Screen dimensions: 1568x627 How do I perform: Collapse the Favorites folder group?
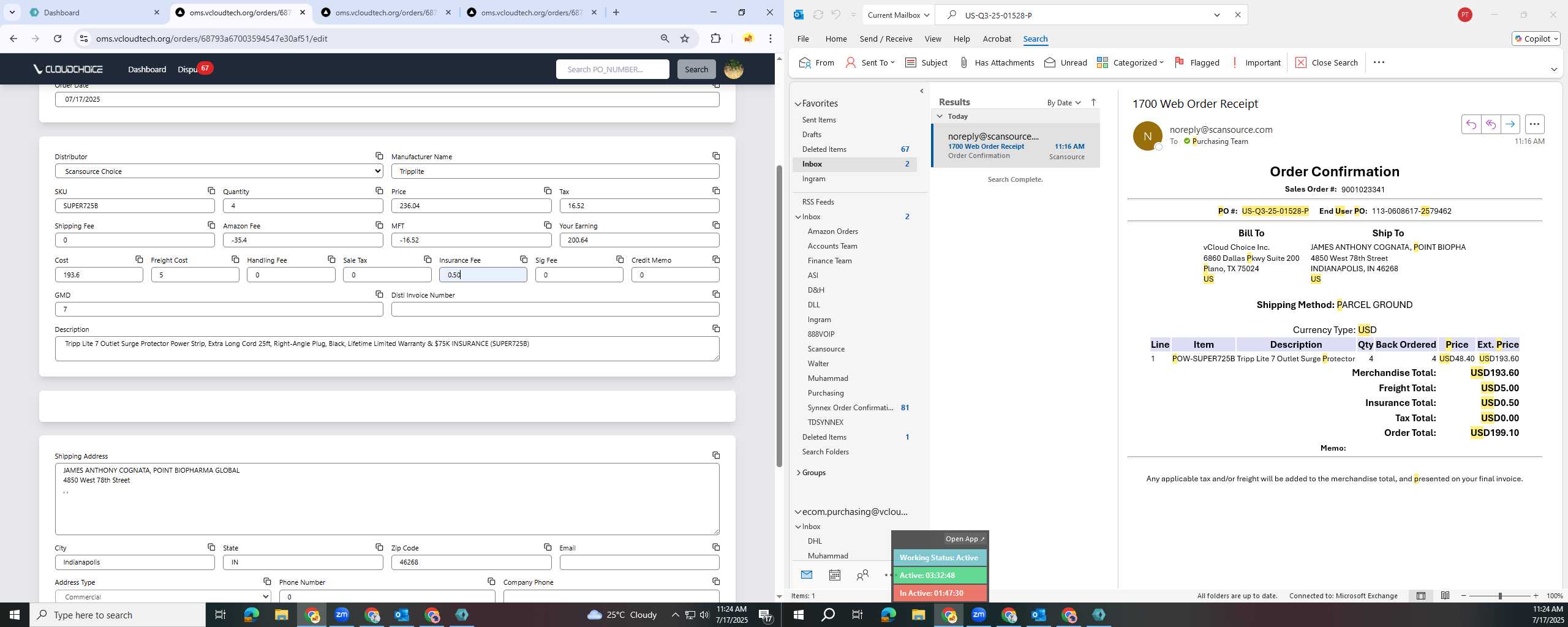[x=798, y=104]
